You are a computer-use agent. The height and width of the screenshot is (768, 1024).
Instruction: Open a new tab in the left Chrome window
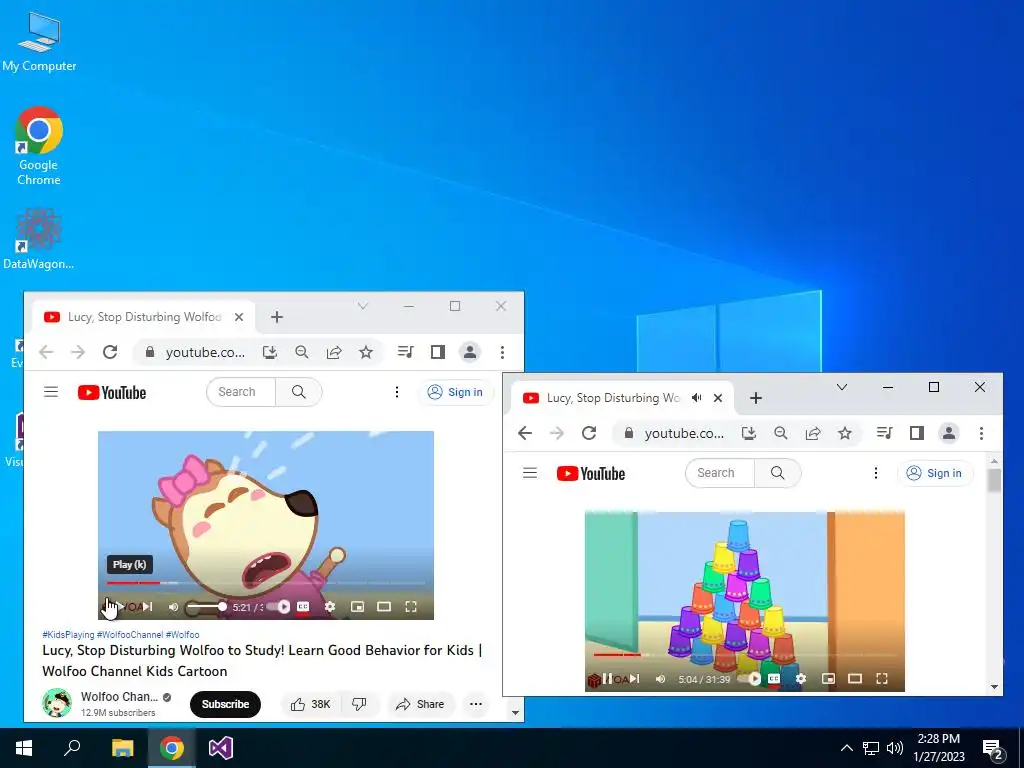[x=277, y=317]
